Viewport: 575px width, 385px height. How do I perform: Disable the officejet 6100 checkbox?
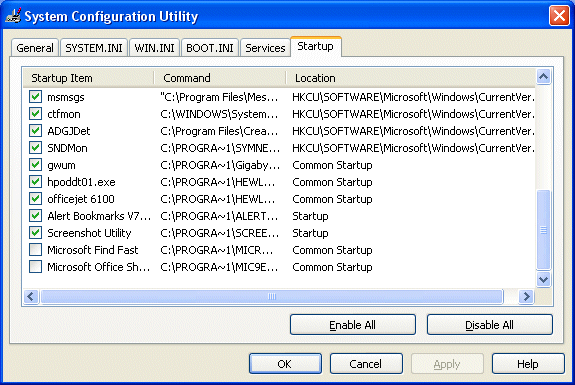36,199
